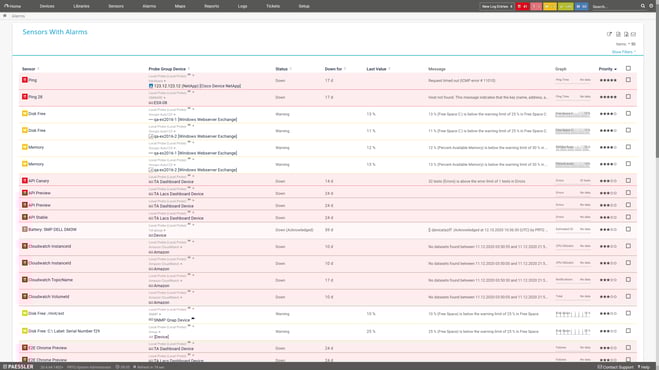659x370 pixels.
Task: Click the red status icon of Ping sensor
Action: click(x=25, y=79)
